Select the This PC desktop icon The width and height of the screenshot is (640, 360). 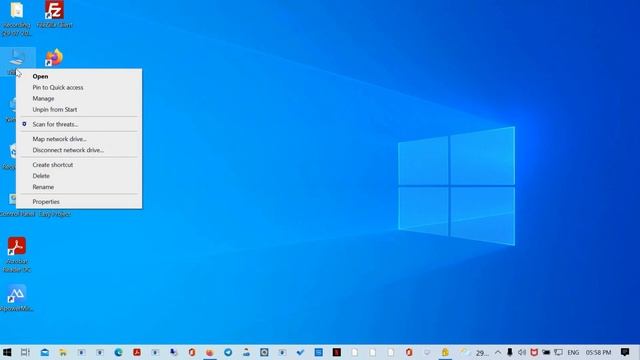click(x=17, y=61)
